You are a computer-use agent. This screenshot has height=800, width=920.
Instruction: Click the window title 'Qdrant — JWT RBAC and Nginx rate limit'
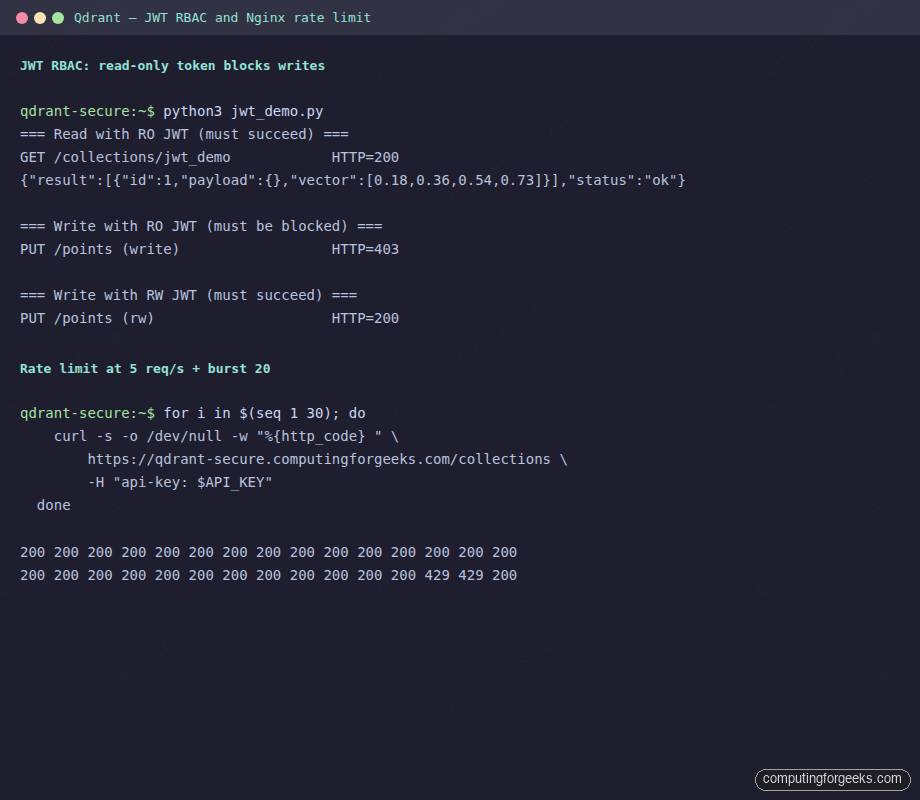click(x=222, y=18)
